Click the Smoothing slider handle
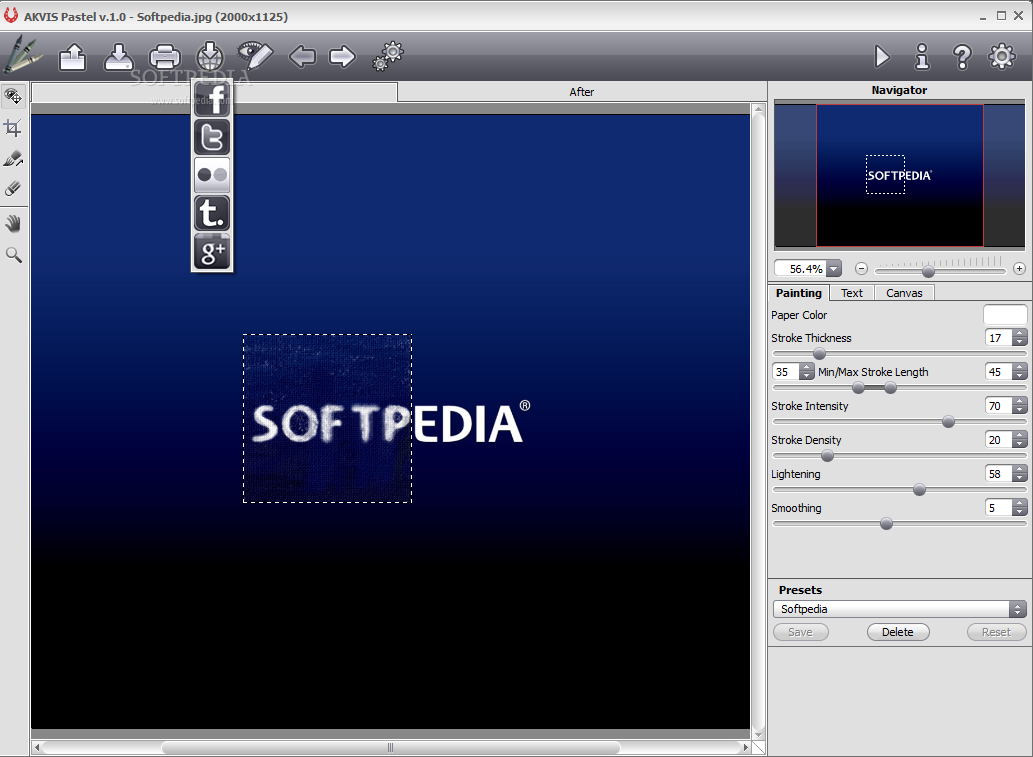This screenshot has height=757, width=1033. tap(887, 524)
